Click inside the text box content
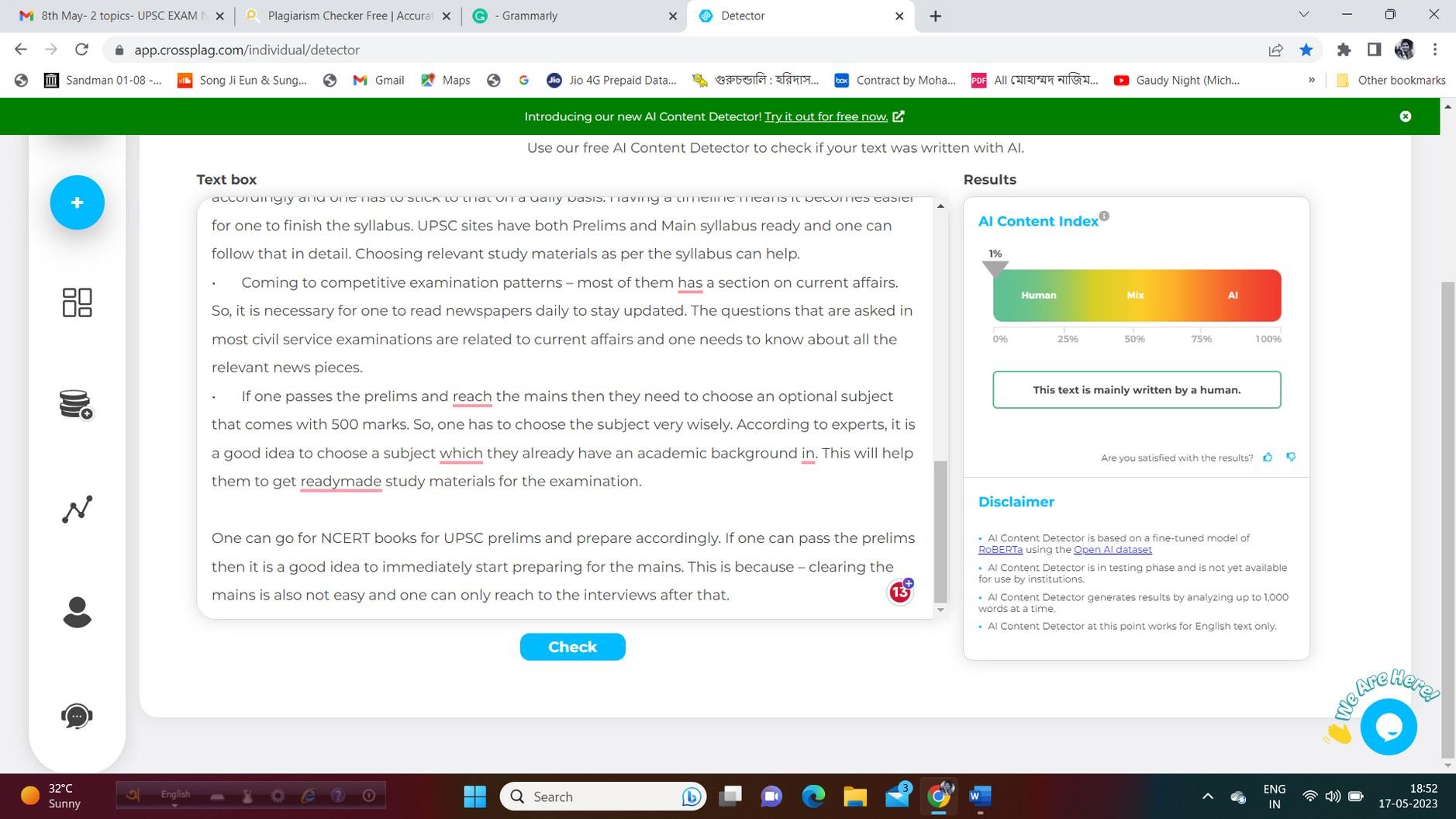The image size is (1456, 819). pyautogui.click(x=564, y=407)
